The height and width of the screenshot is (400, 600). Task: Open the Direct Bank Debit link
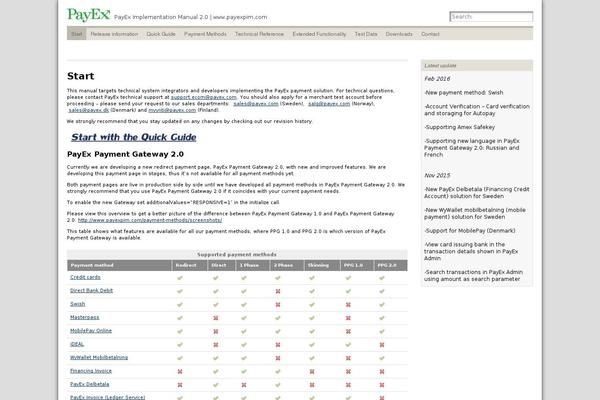(91, 291)
